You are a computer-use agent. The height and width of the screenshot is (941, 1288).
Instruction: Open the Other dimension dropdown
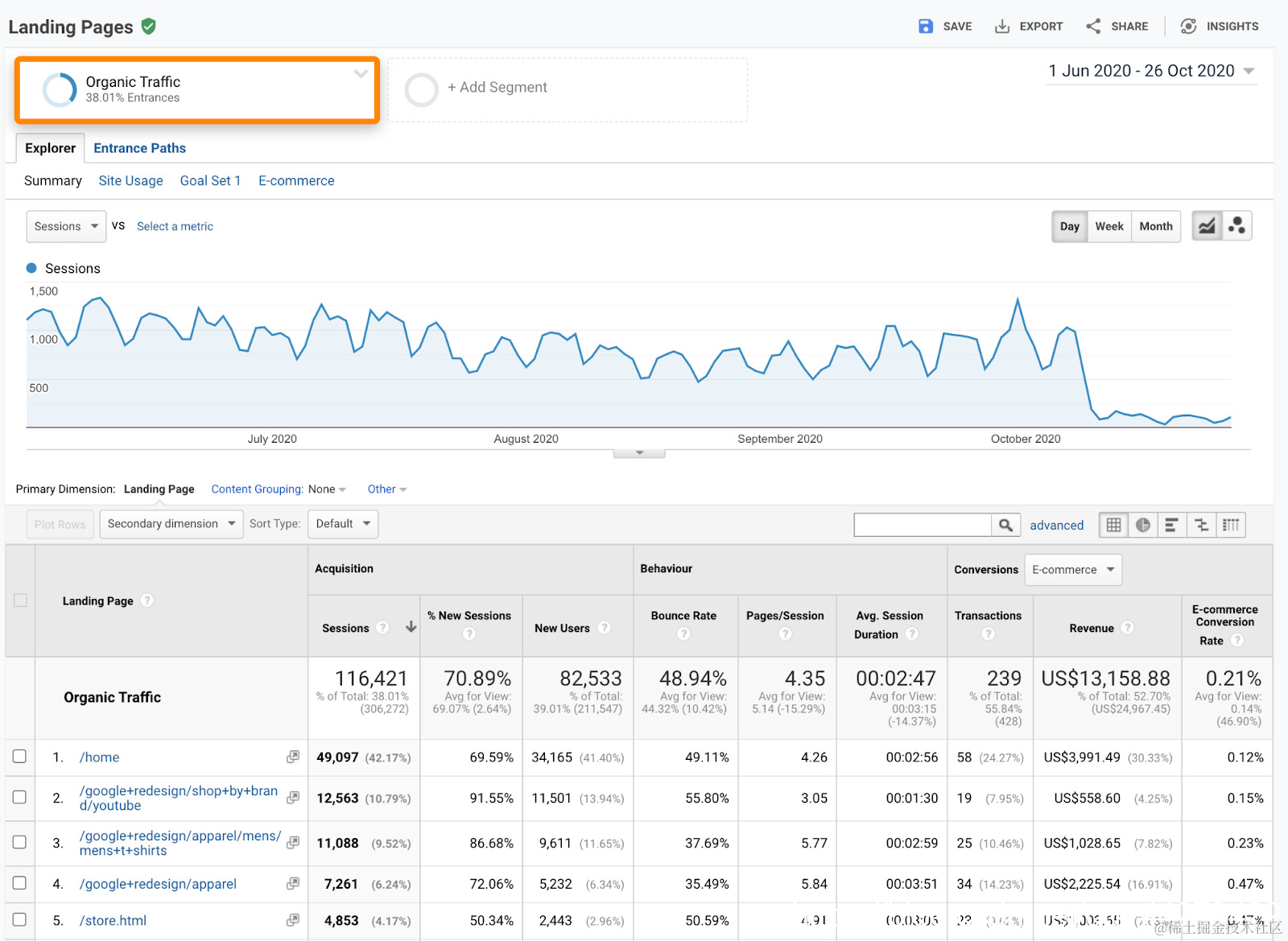click(x=387, y=489)
